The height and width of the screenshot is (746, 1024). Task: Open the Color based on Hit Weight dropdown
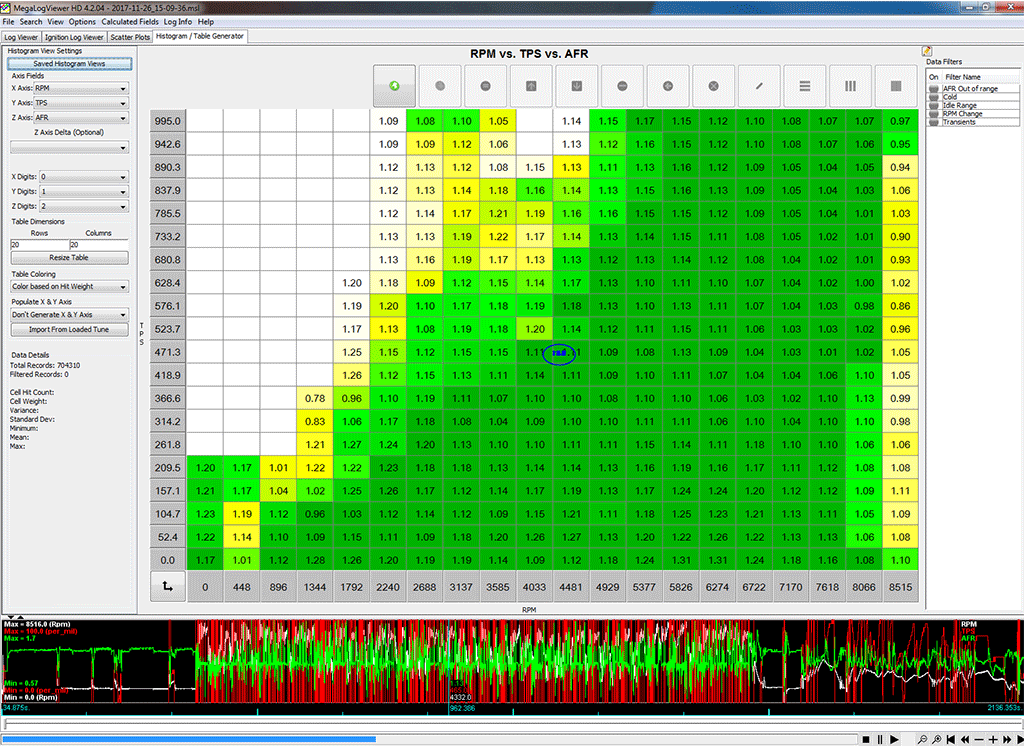click(x=69, y=287)
